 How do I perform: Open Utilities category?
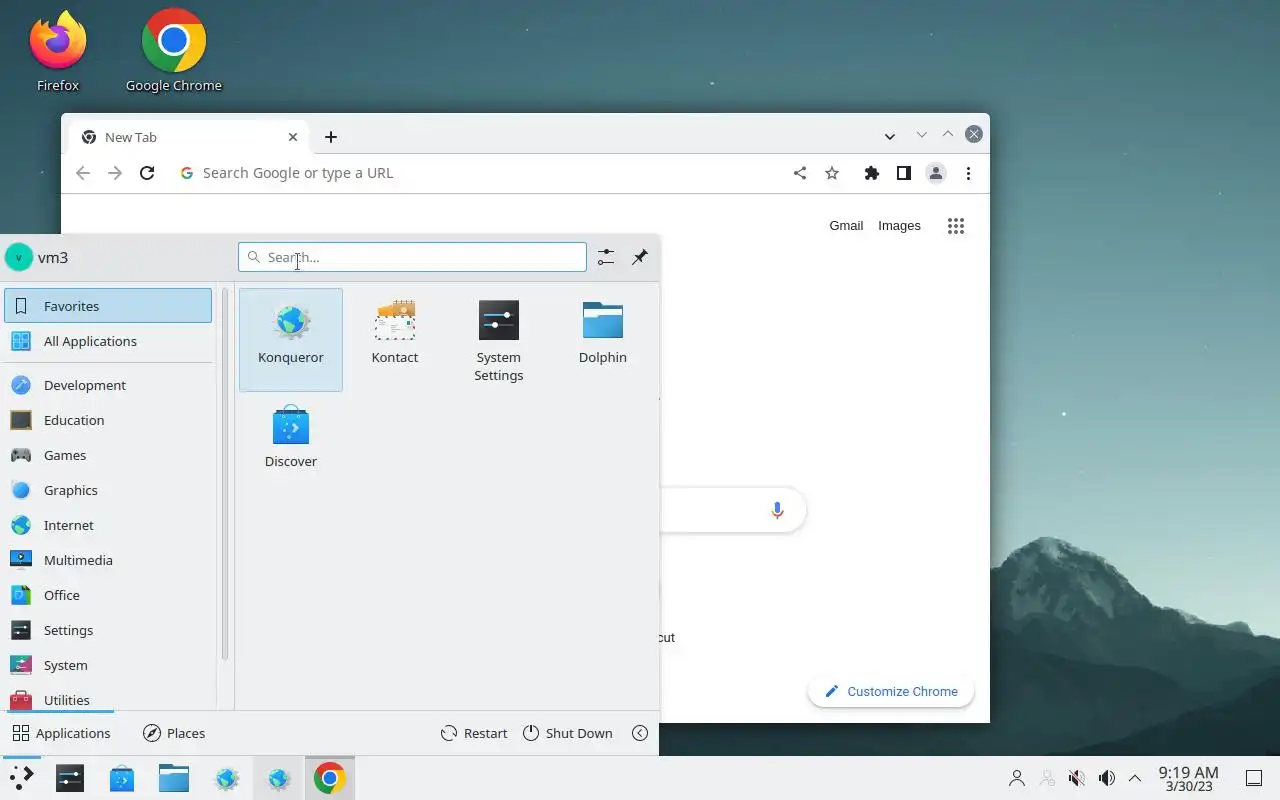click(108, 698)
